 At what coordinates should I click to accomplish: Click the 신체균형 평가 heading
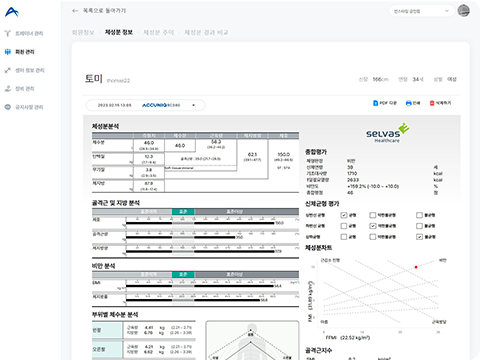[x=322, y=204]
